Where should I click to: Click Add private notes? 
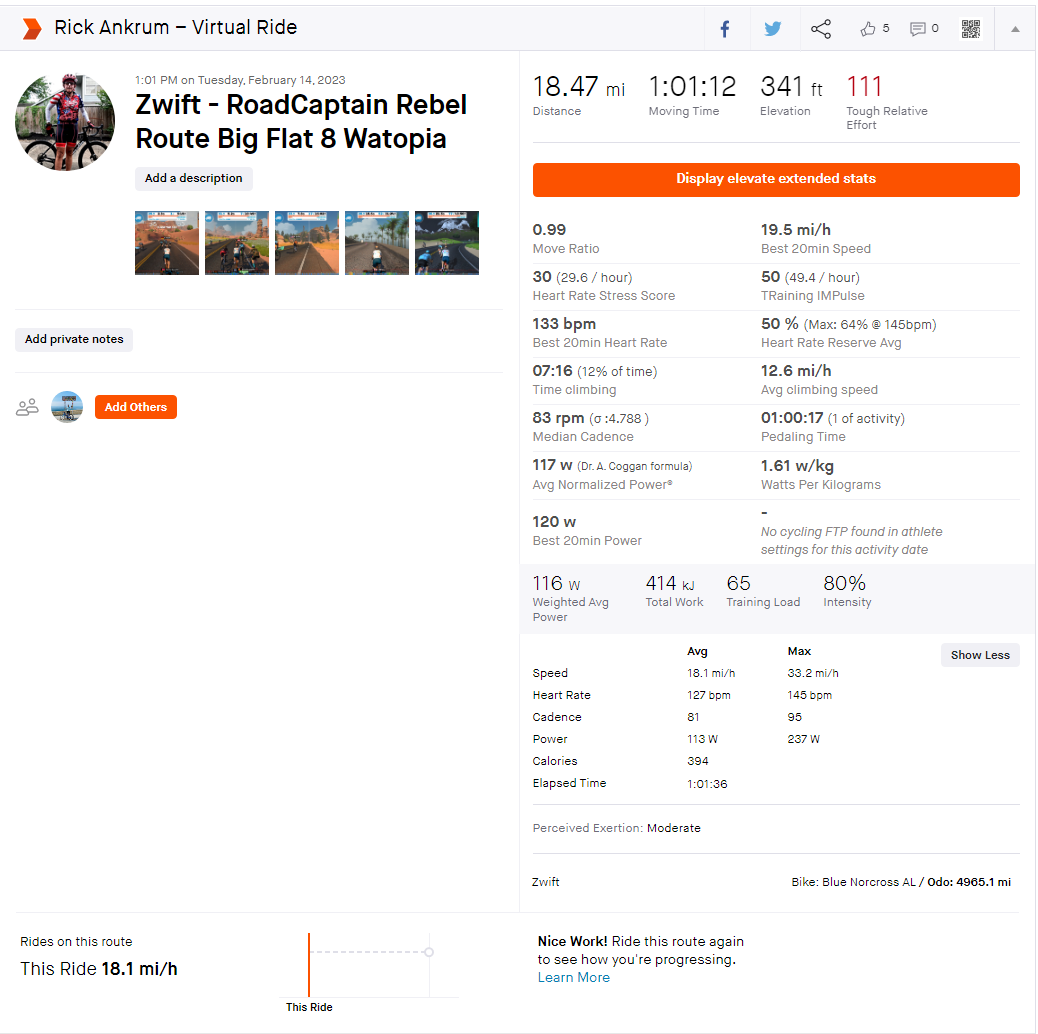click(74, 339)
